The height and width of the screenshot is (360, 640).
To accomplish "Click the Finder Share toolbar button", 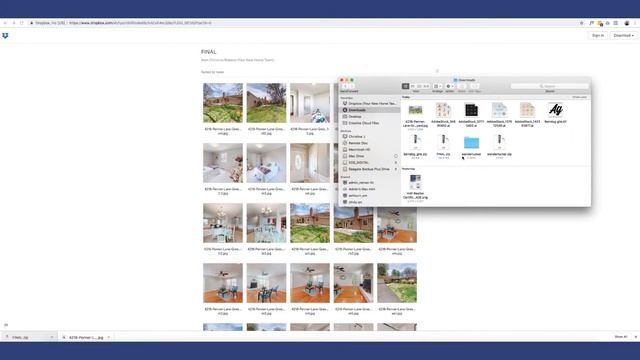I will [x=462, y=86].
